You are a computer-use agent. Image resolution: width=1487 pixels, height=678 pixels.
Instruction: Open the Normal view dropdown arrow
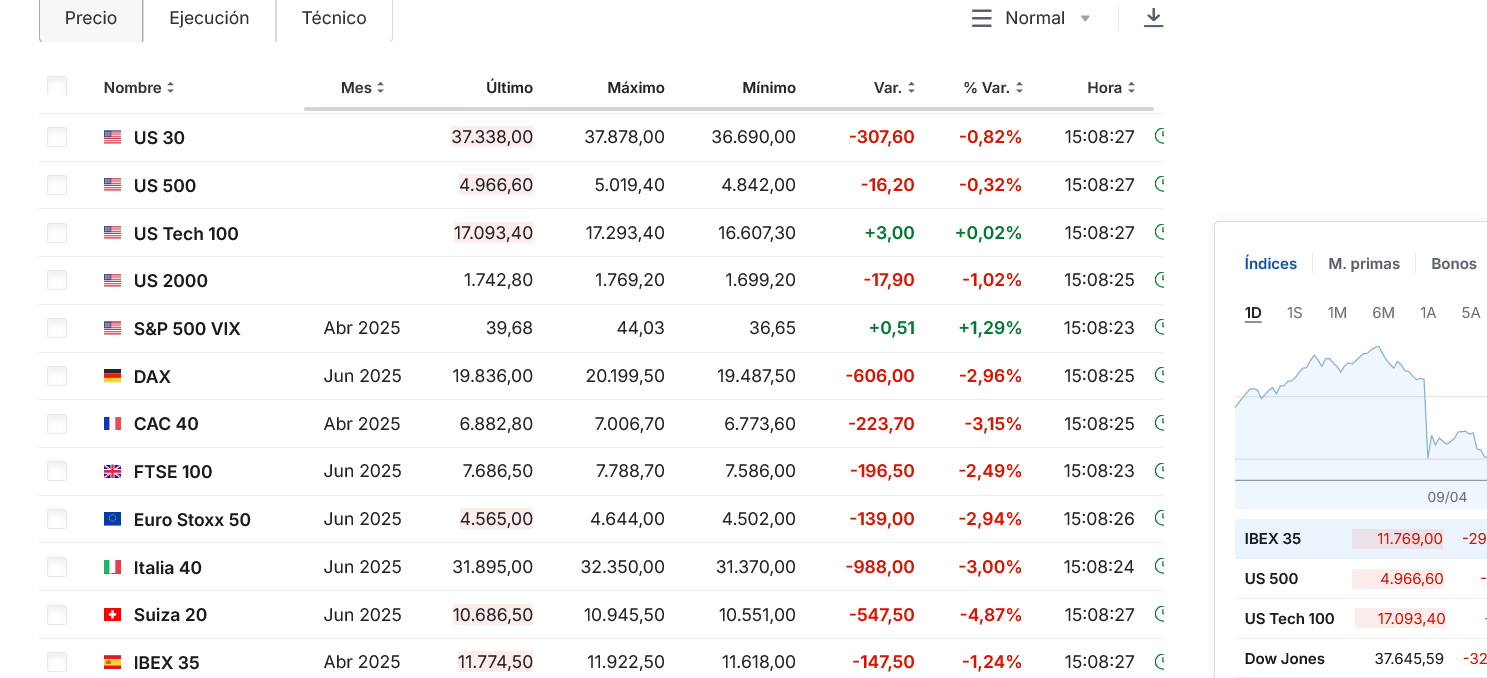[1085, 19]
